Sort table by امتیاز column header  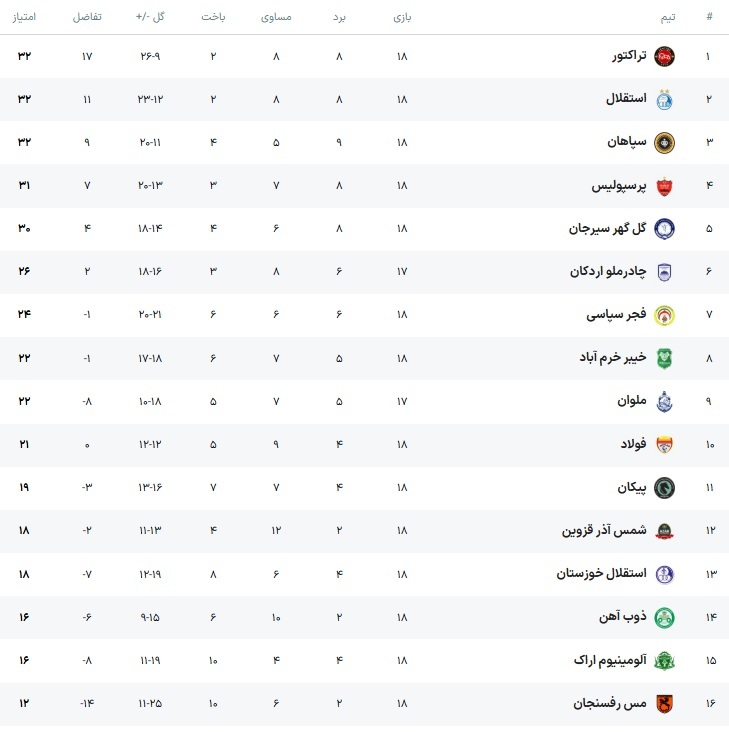[23, 17]
